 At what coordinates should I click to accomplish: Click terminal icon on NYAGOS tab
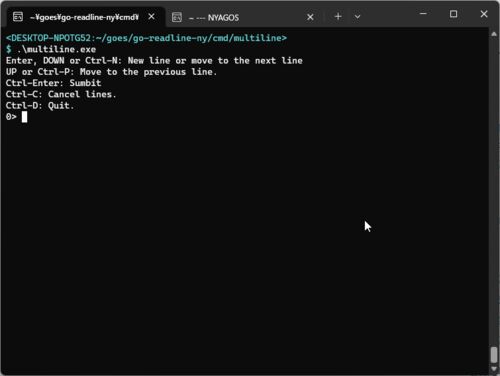[177, 17]
